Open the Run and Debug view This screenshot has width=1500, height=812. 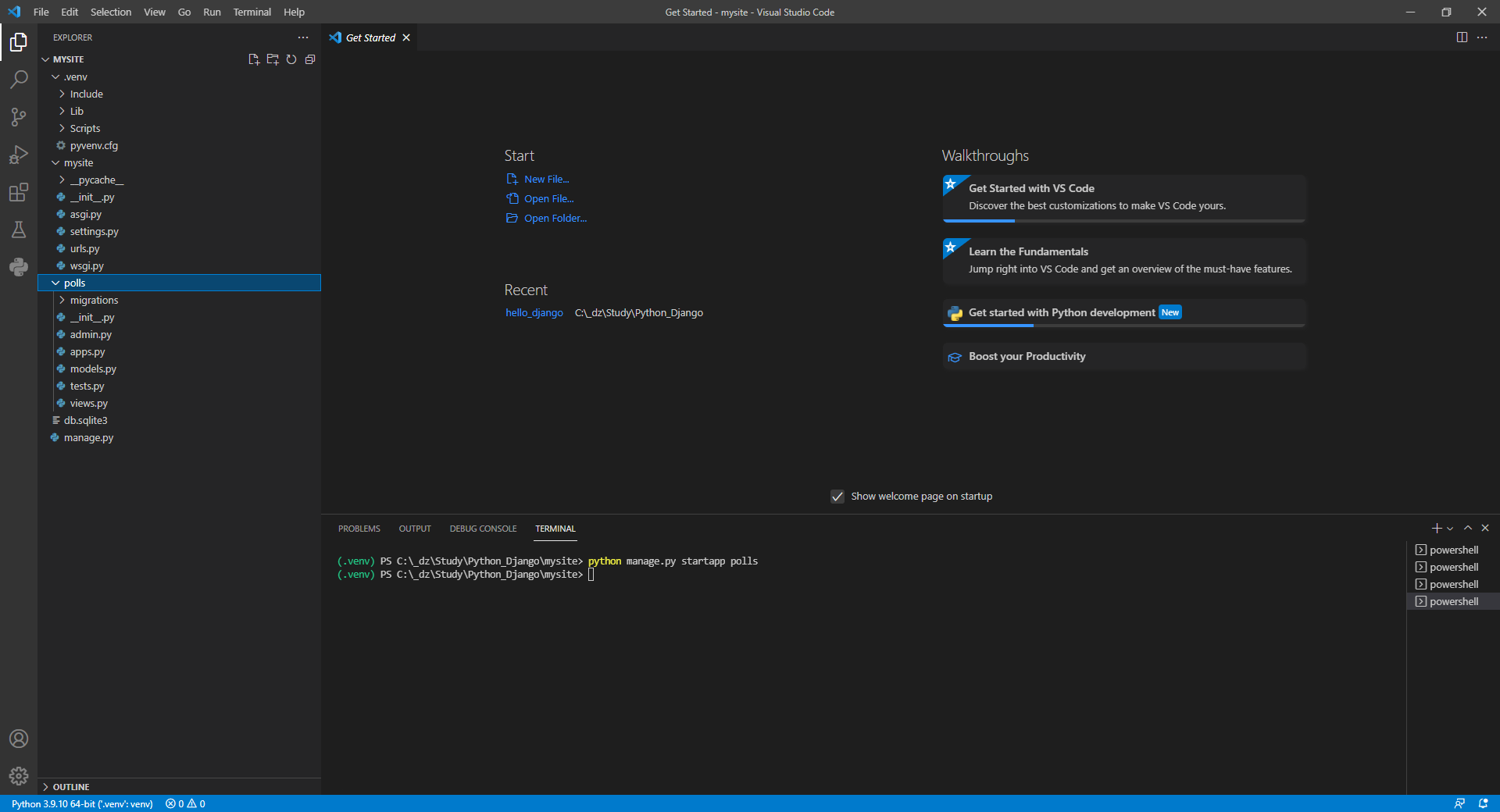(x=19, y=155)
